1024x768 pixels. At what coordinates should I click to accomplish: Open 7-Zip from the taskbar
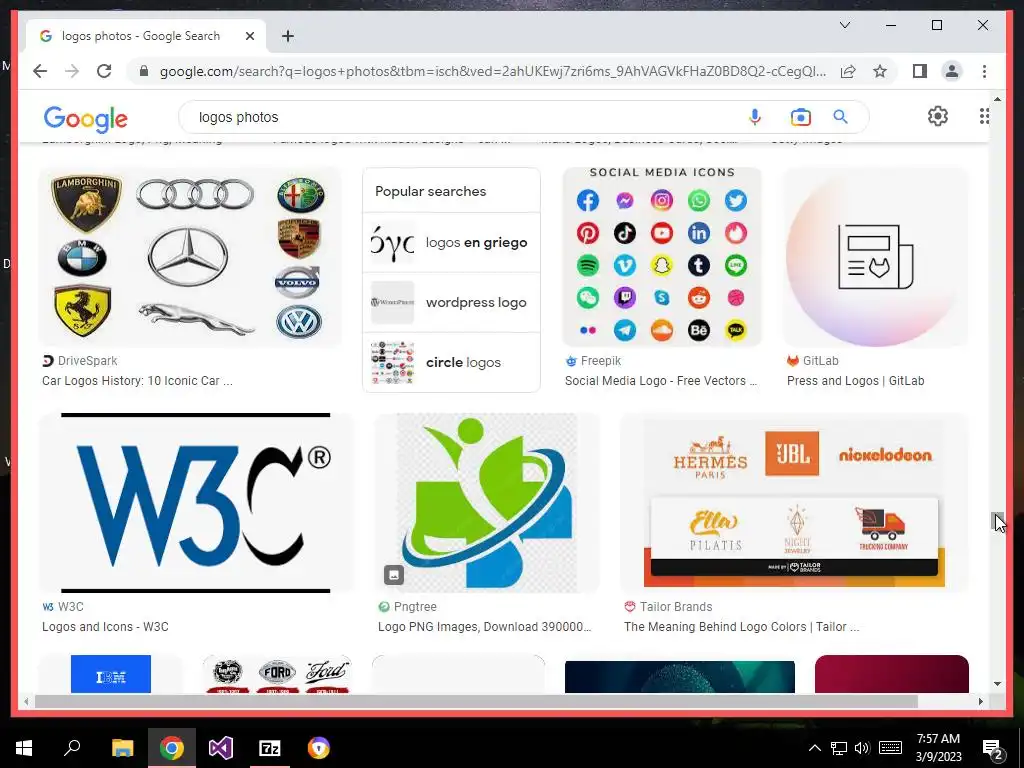(x=270, y=748)
